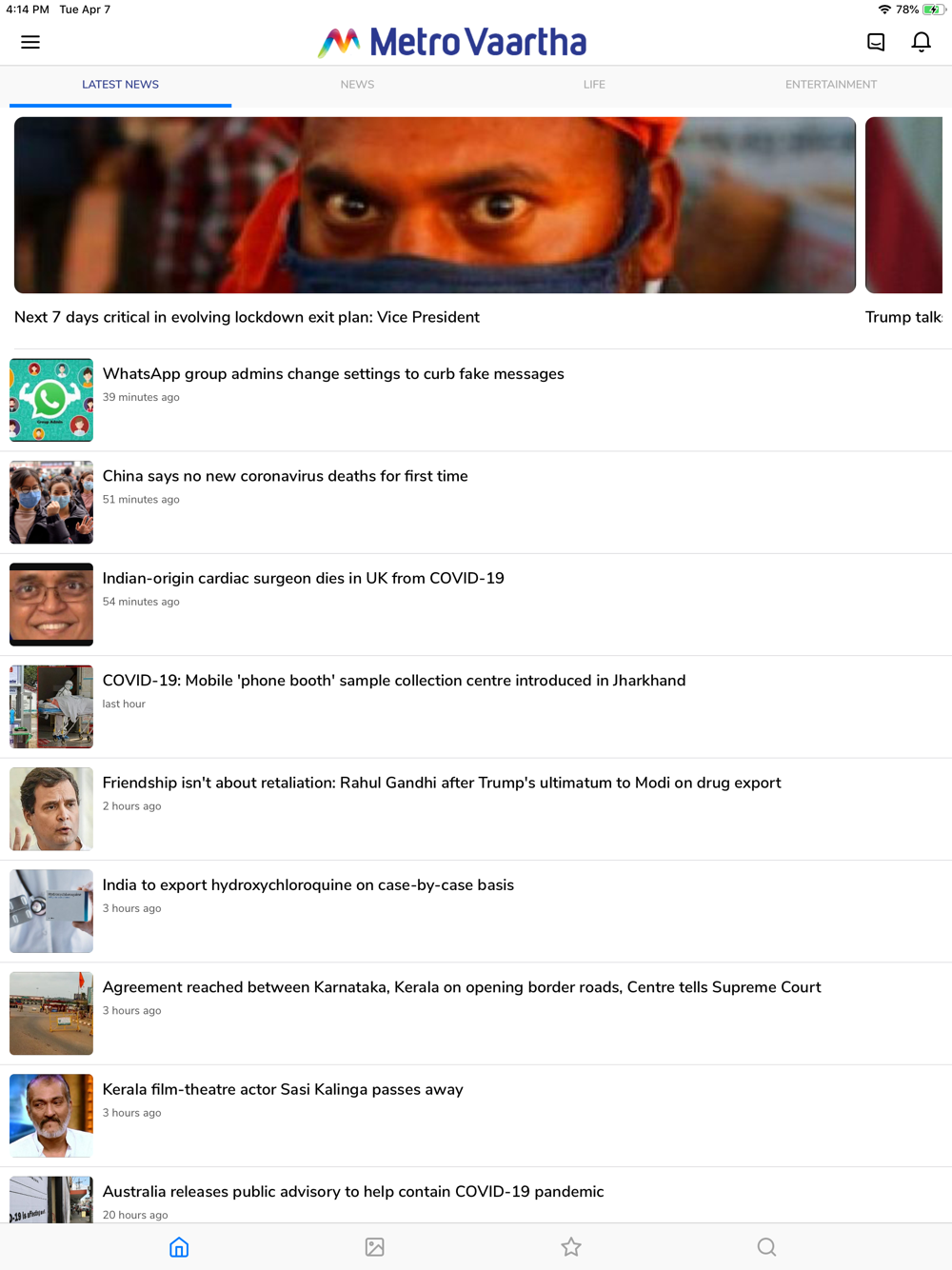Select the LATEST NEWS tab
The height and width of the screenshot is (1270, 952).
coord(120,85)
